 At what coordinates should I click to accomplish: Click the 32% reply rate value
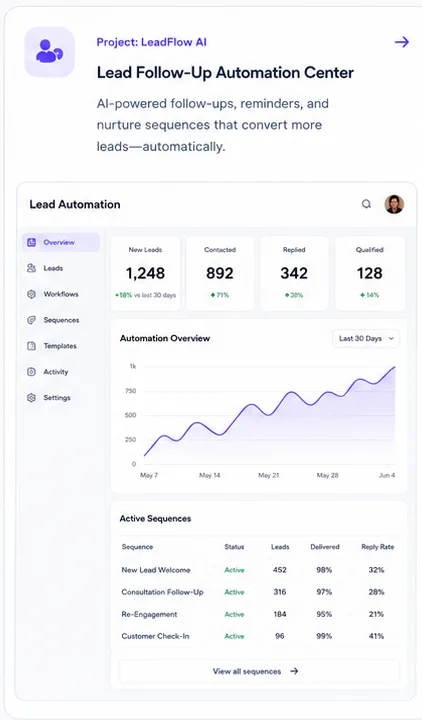(x=376, y=570)
